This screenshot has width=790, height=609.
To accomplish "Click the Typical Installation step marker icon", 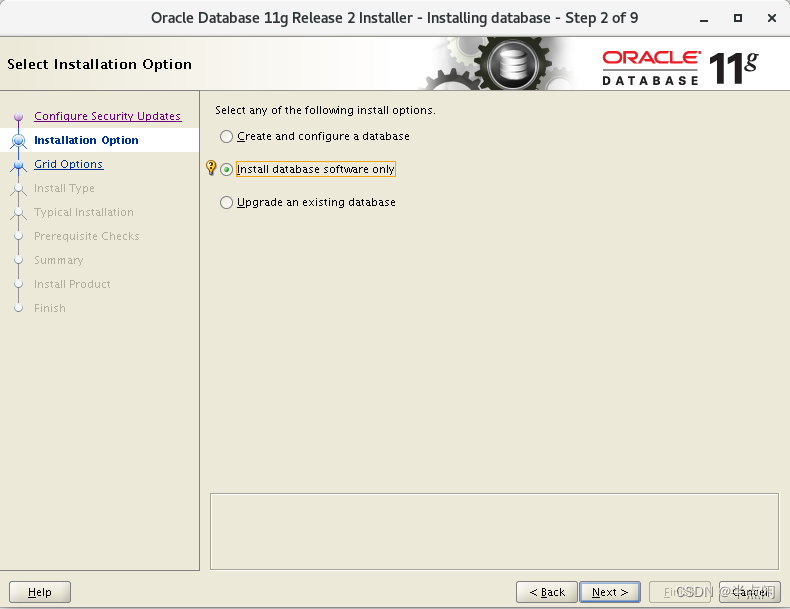I will pyautogui.click(x=19, y=213).
